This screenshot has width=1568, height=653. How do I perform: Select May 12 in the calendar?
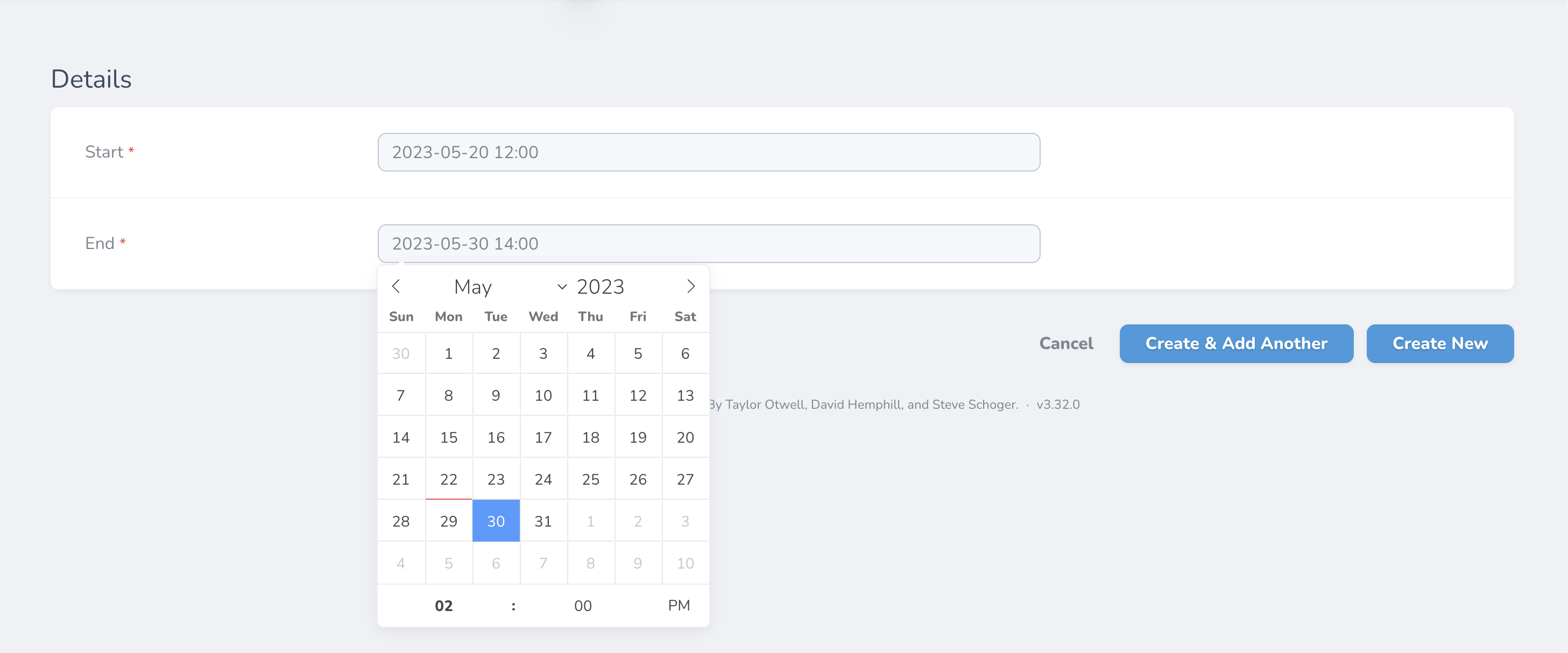pos(638,395)
